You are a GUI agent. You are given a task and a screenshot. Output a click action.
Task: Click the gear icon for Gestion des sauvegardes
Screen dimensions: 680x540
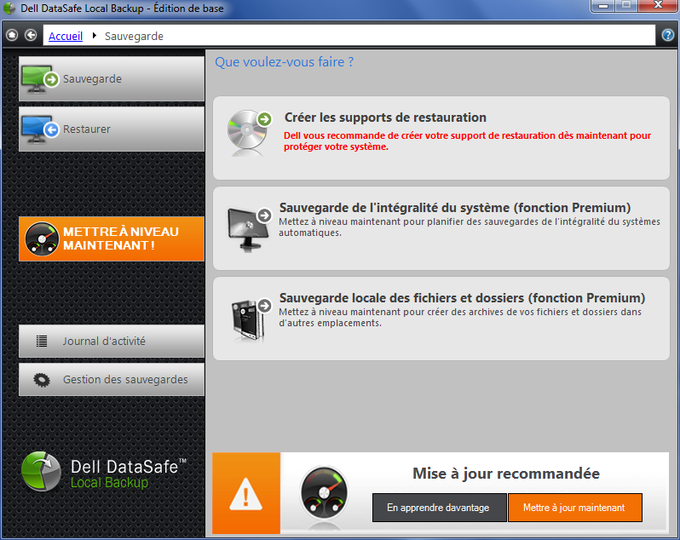click(42, 380)
